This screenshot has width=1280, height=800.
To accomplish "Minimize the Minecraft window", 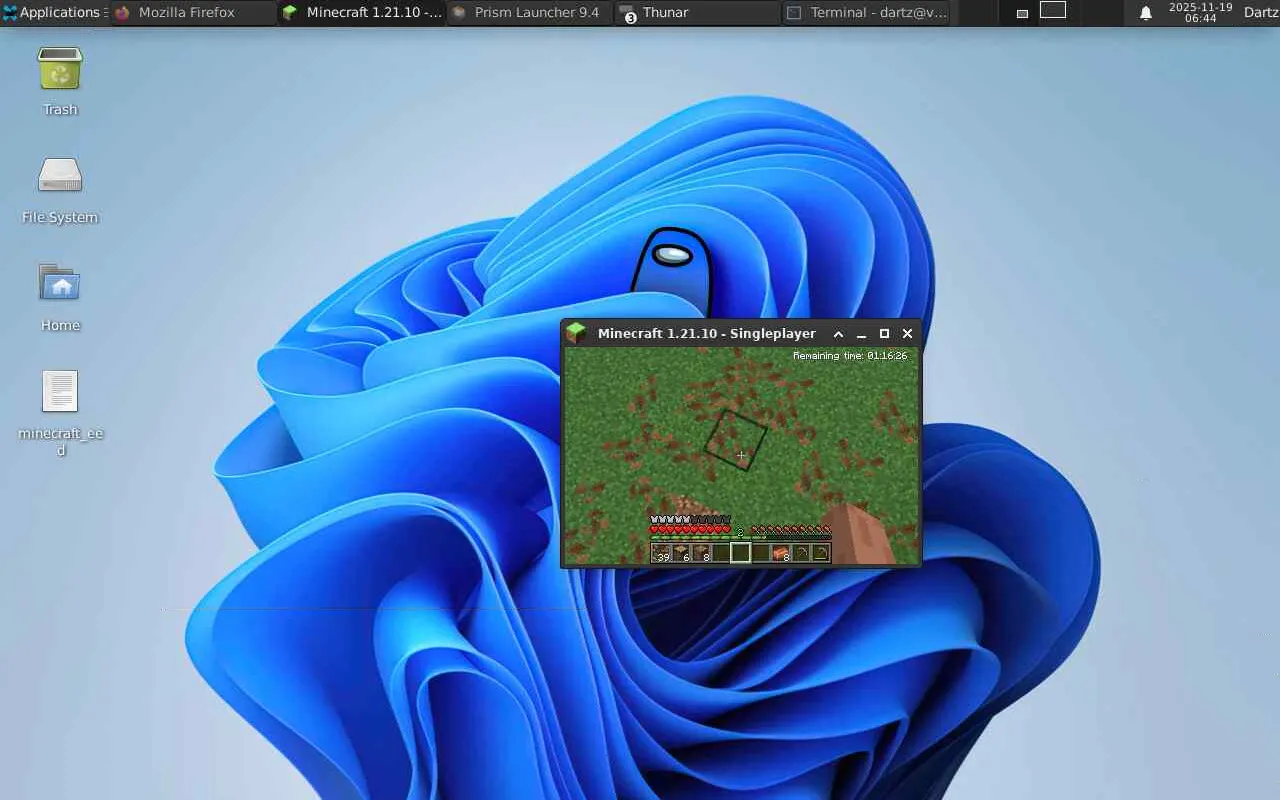I will 861,334.
